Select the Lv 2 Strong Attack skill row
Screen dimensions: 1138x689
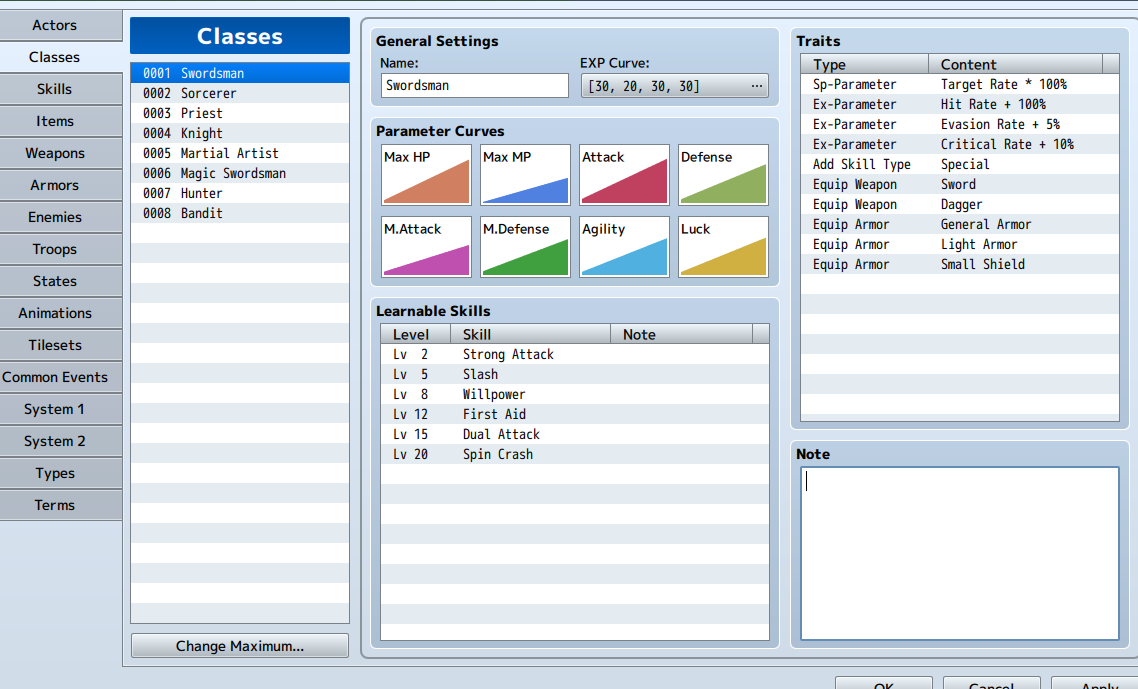[x=575, y=354]
